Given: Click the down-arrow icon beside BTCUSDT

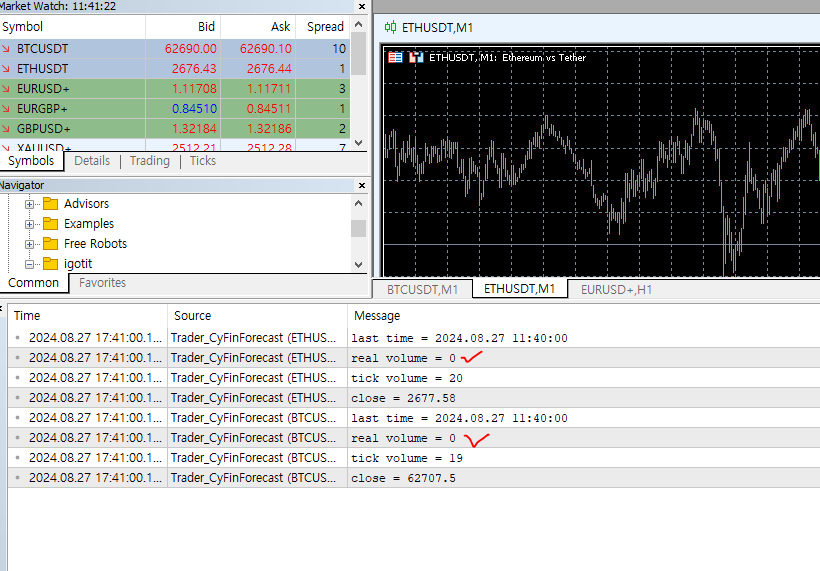Looking at the screenshot, I should tap(6, 49).
